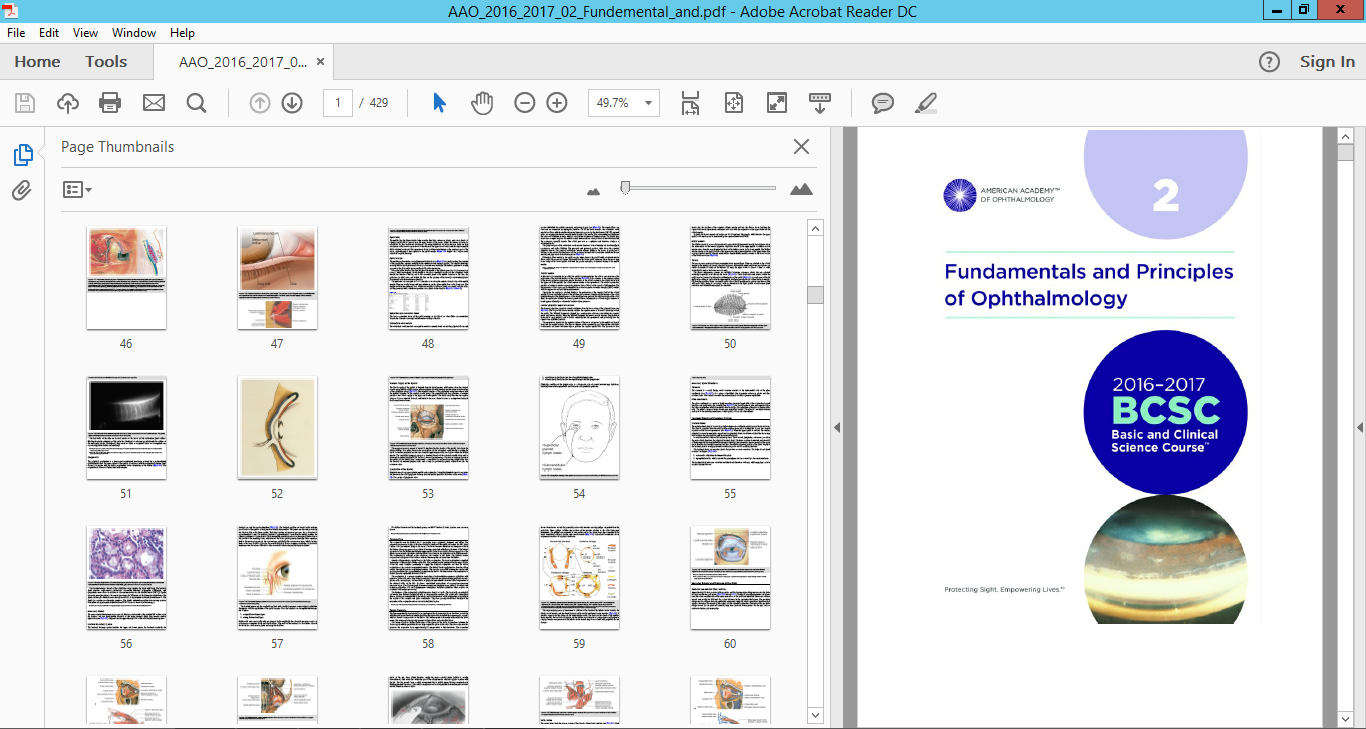This screenshot has width=1366, height=729.
Task: Open the Help question mark icon
Action: point(1269,62)
